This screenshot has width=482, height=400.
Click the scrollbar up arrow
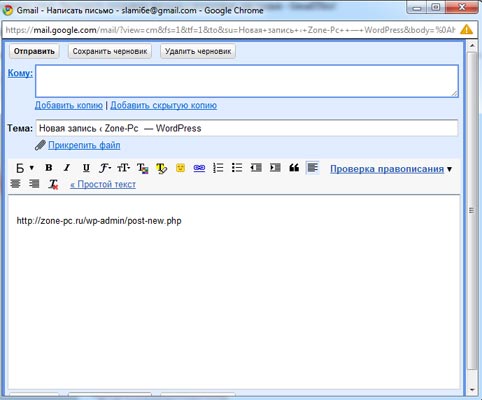[472, 45]
